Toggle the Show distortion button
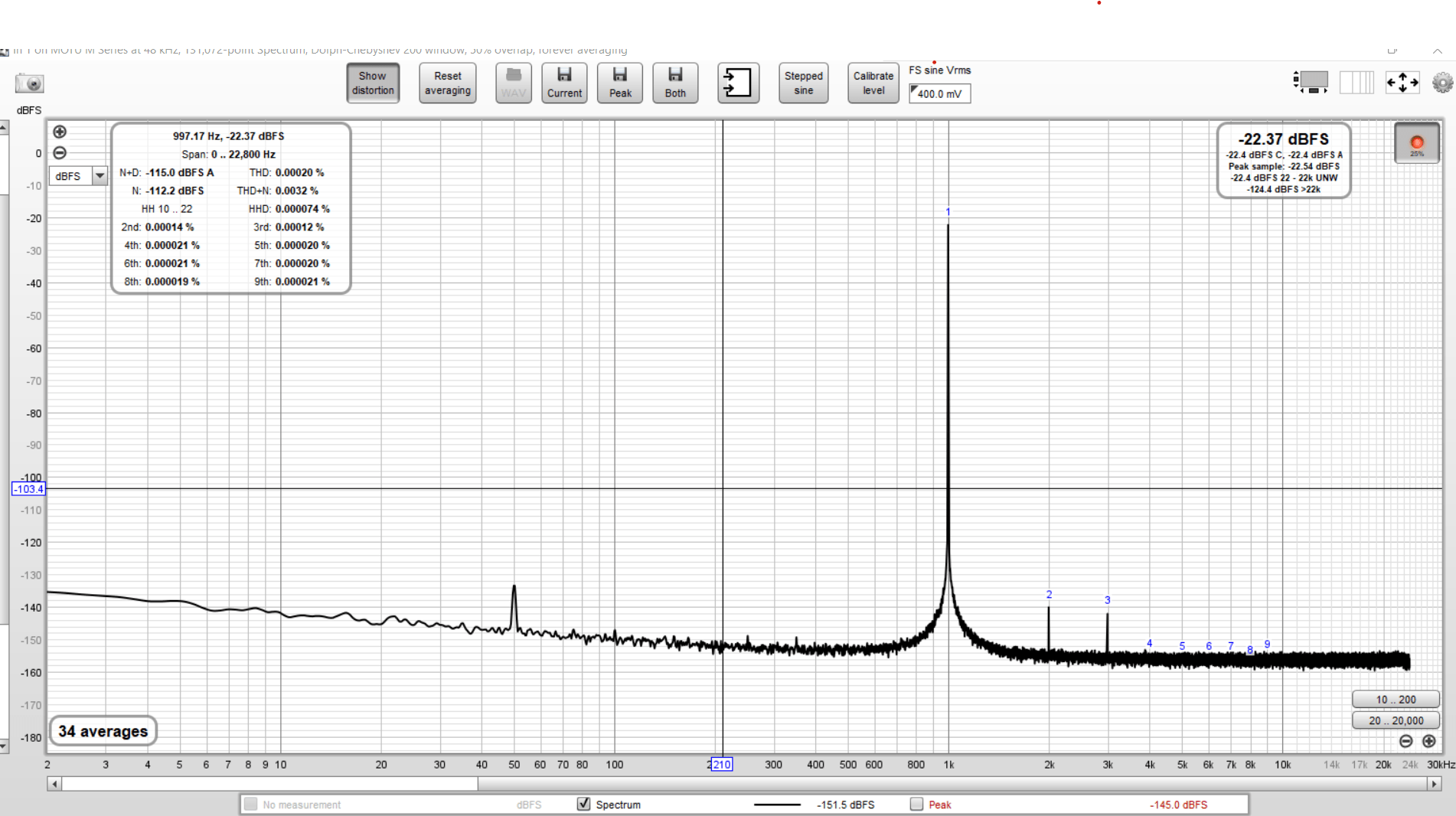The image size is (1456, 816). (373, 83)
